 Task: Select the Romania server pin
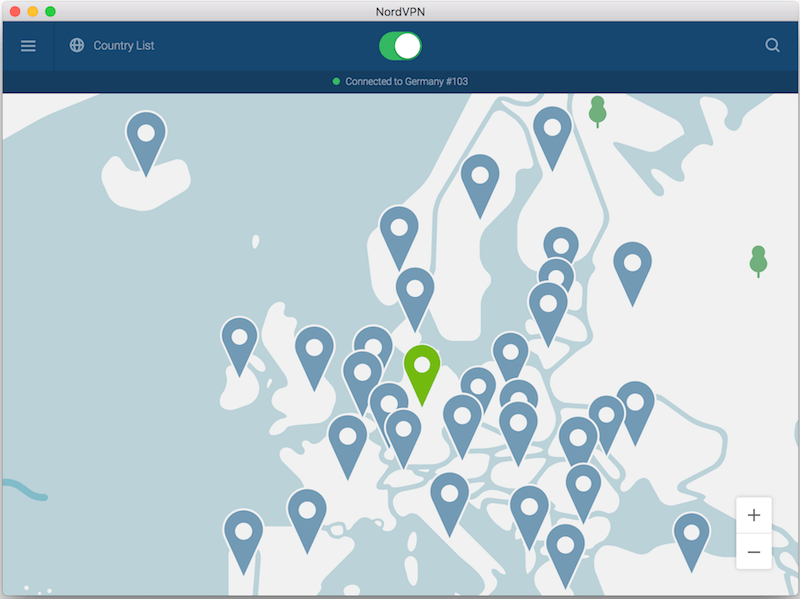(x=578, y=438)
